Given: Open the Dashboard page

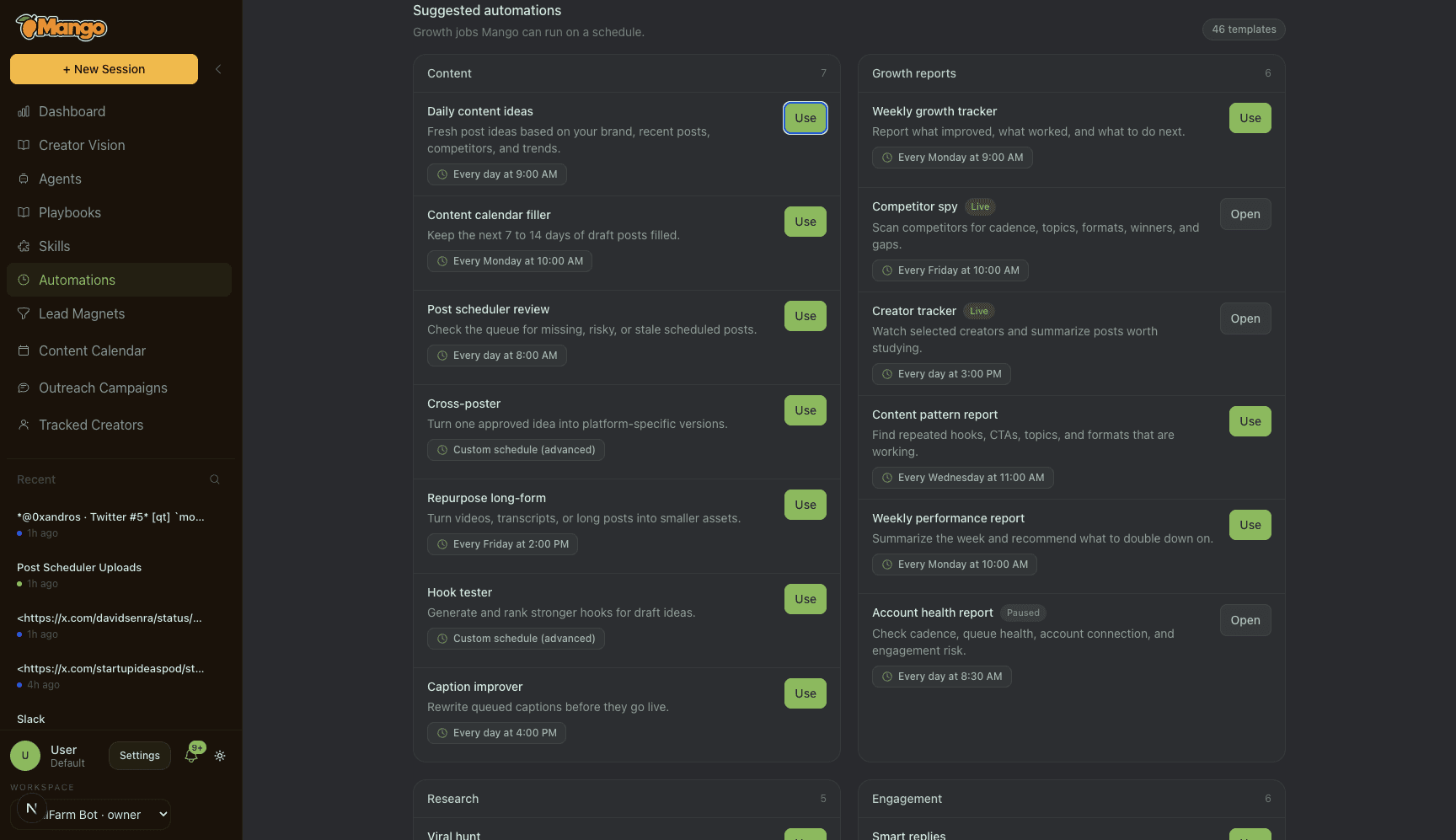Looking at the screenshot, I should click(119, 111).
